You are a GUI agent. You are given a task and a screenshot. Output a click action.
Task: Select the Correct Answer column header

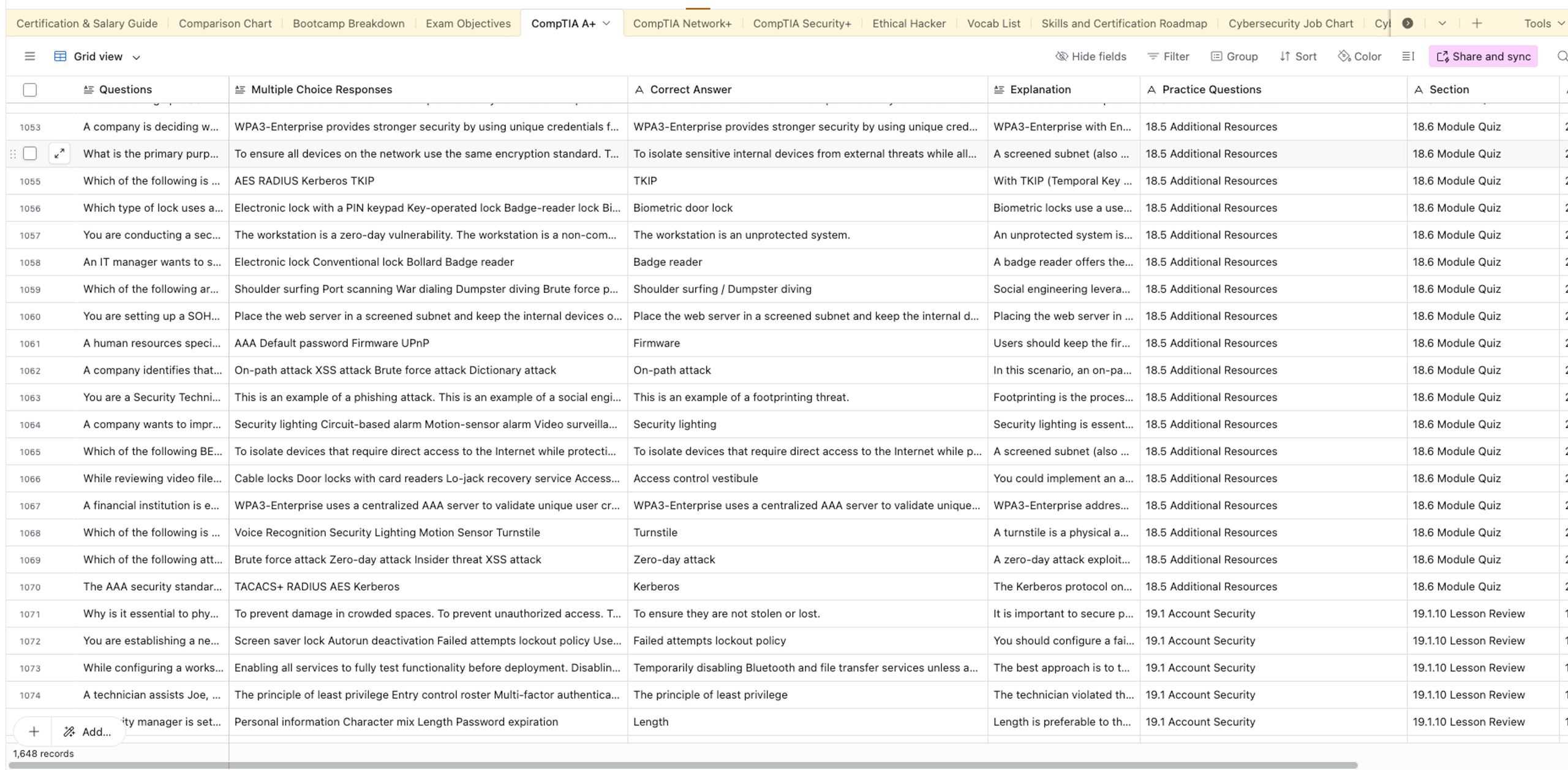point(807,89)
